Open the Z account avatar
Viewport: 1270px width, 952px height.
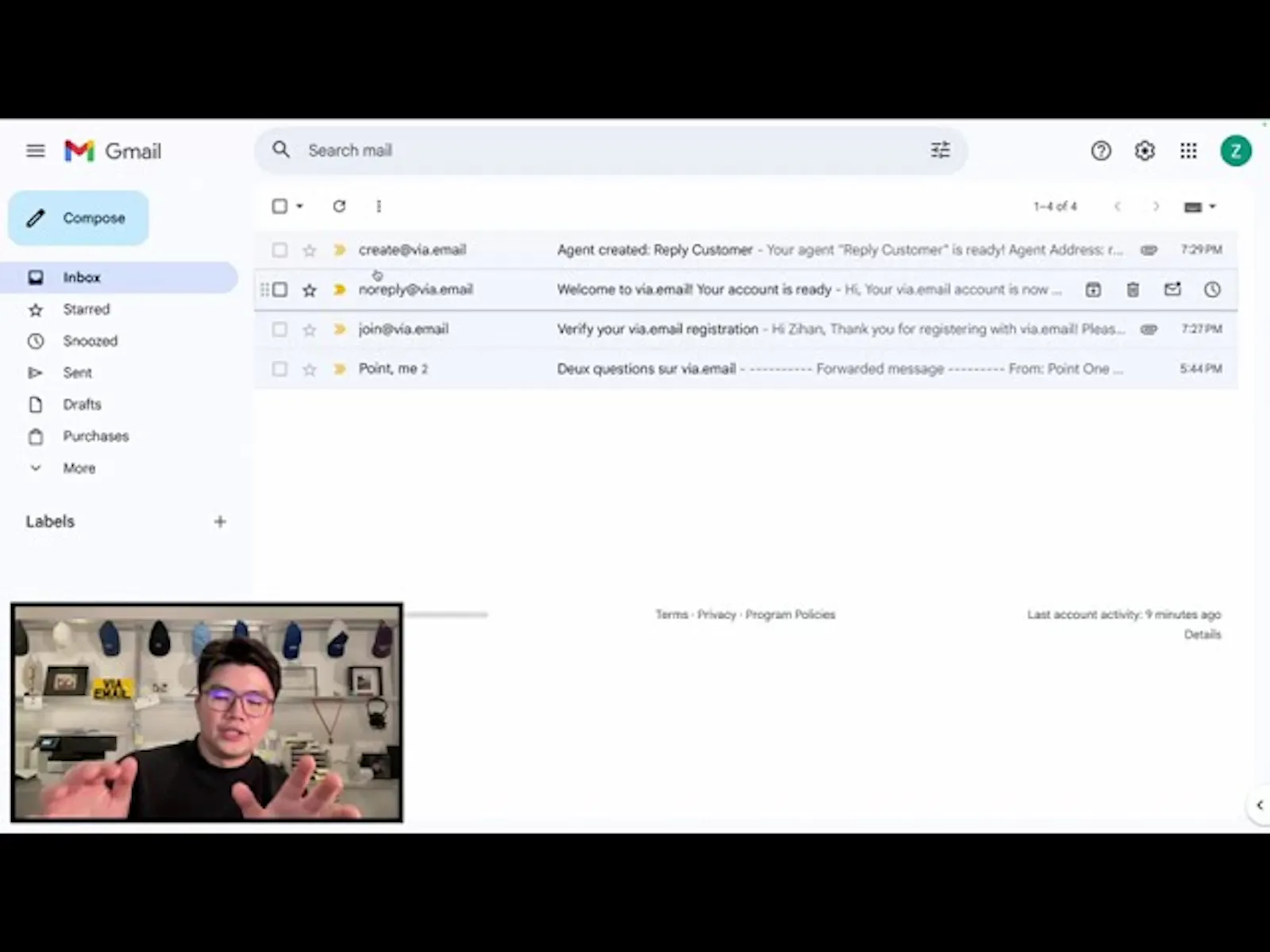[1236, 151]
